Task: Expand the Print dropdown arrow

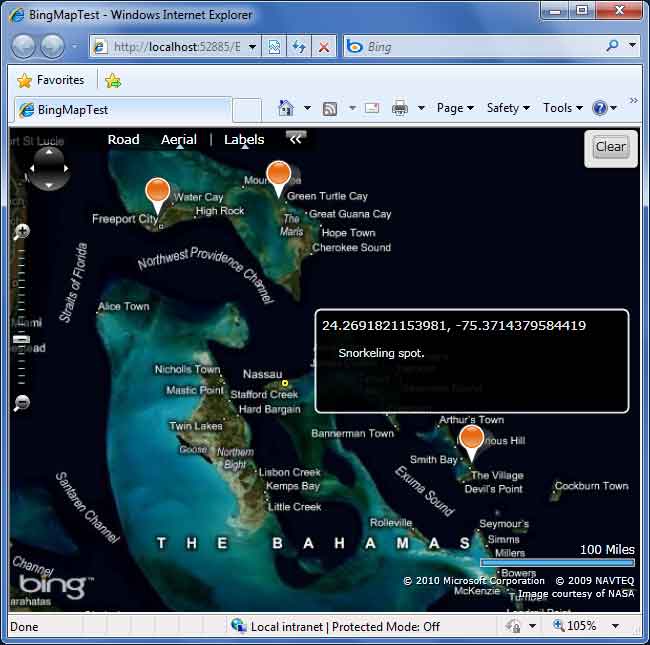Action: coord(421,108)
